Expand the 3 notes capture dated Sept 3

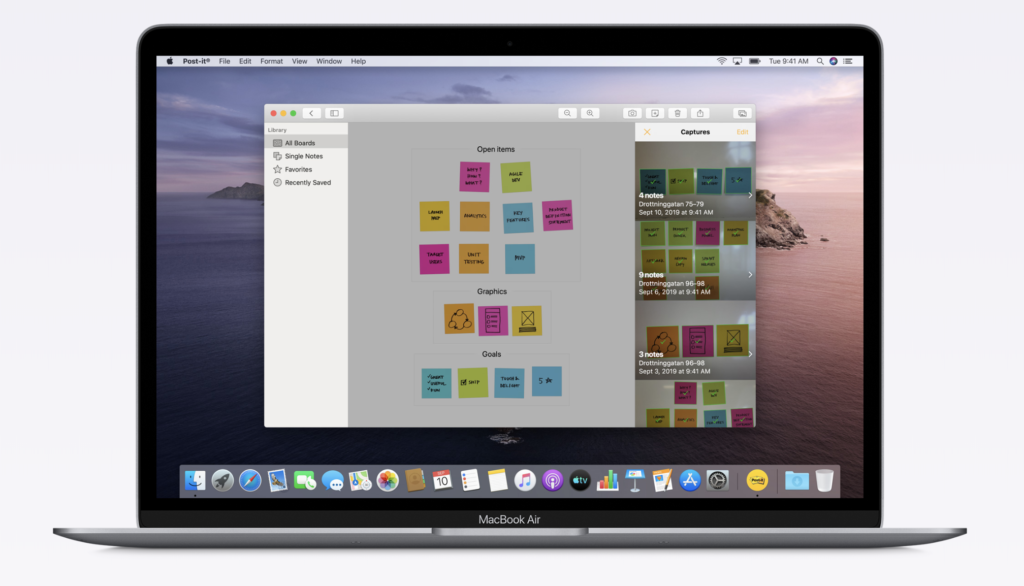(751, 353)
